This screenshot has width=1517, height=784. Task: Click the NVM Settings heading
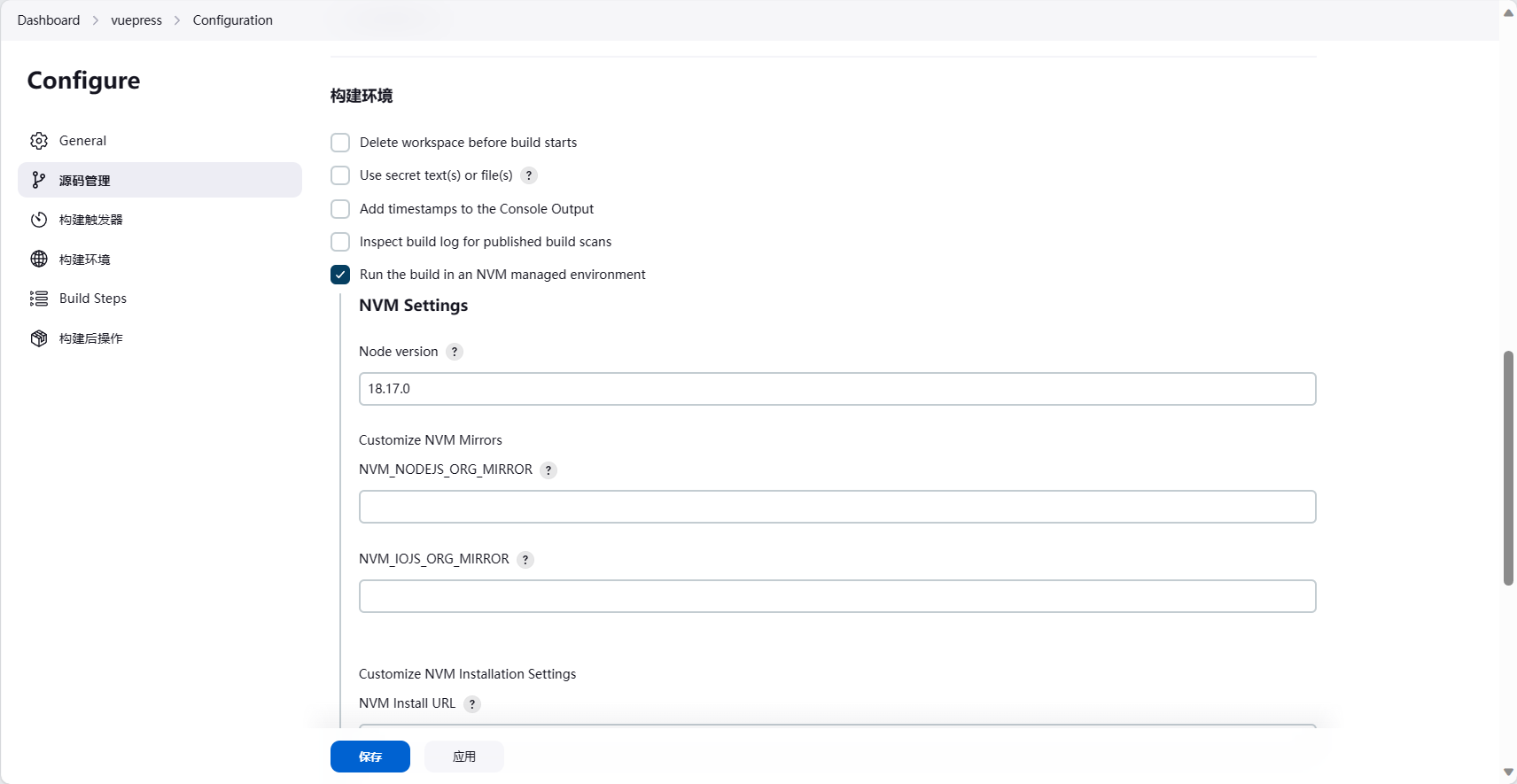pos(413,306)
